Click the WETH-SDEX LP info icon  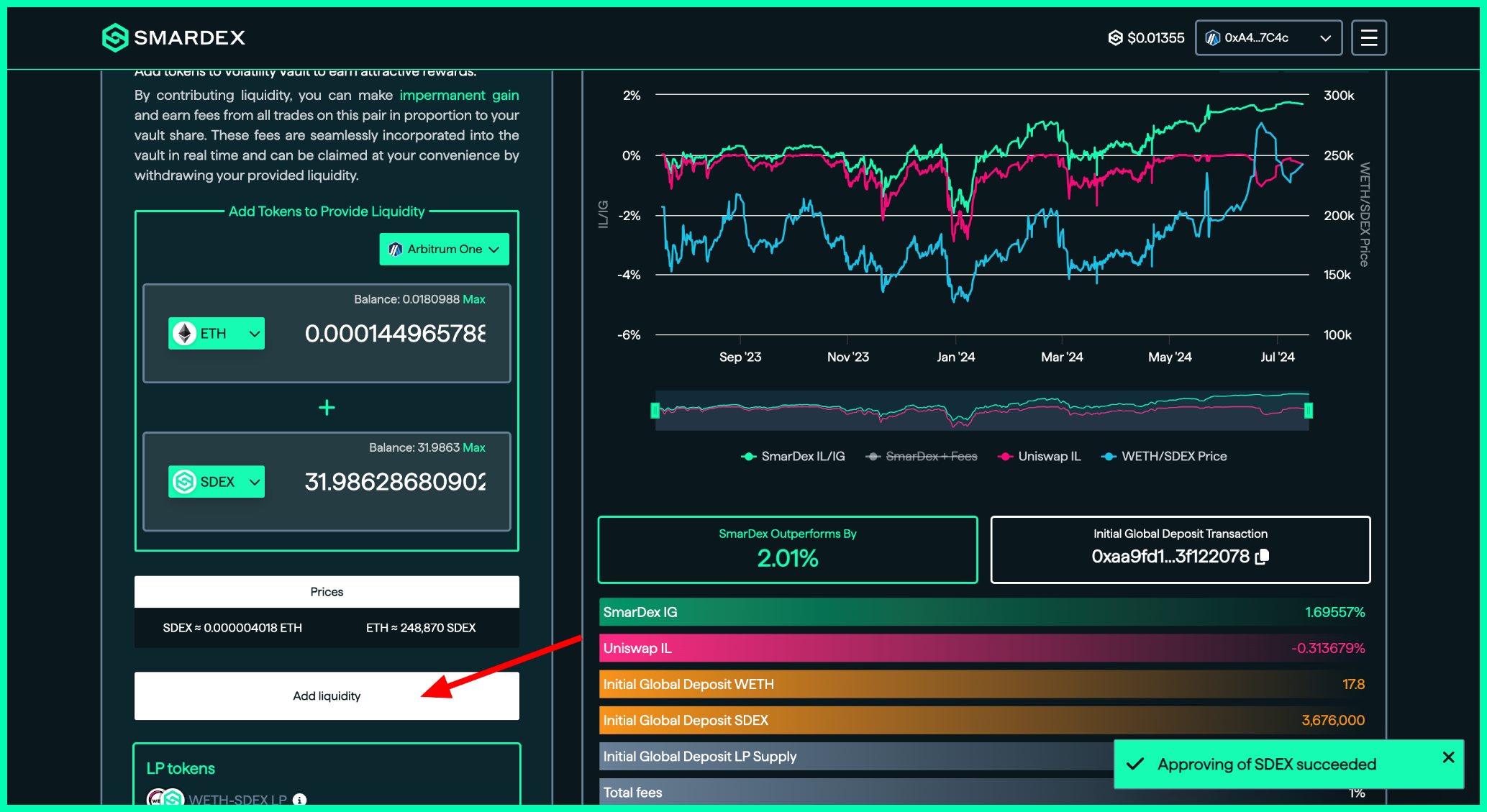300,800
